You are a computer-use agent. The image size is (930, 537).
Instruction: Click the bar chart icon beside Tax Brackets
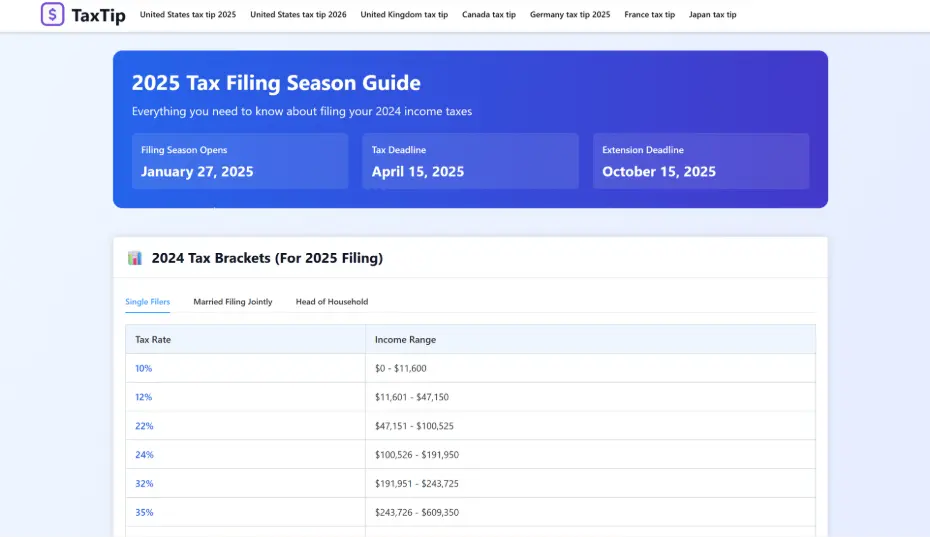click(x=135, y=258)
